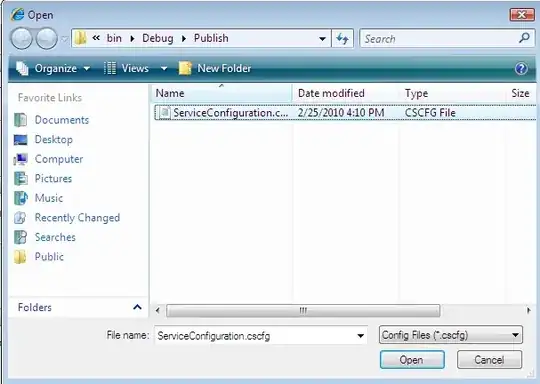
Task: Click the '2/25/2010 4:10 PM' date cell
Action: [341, 113]
